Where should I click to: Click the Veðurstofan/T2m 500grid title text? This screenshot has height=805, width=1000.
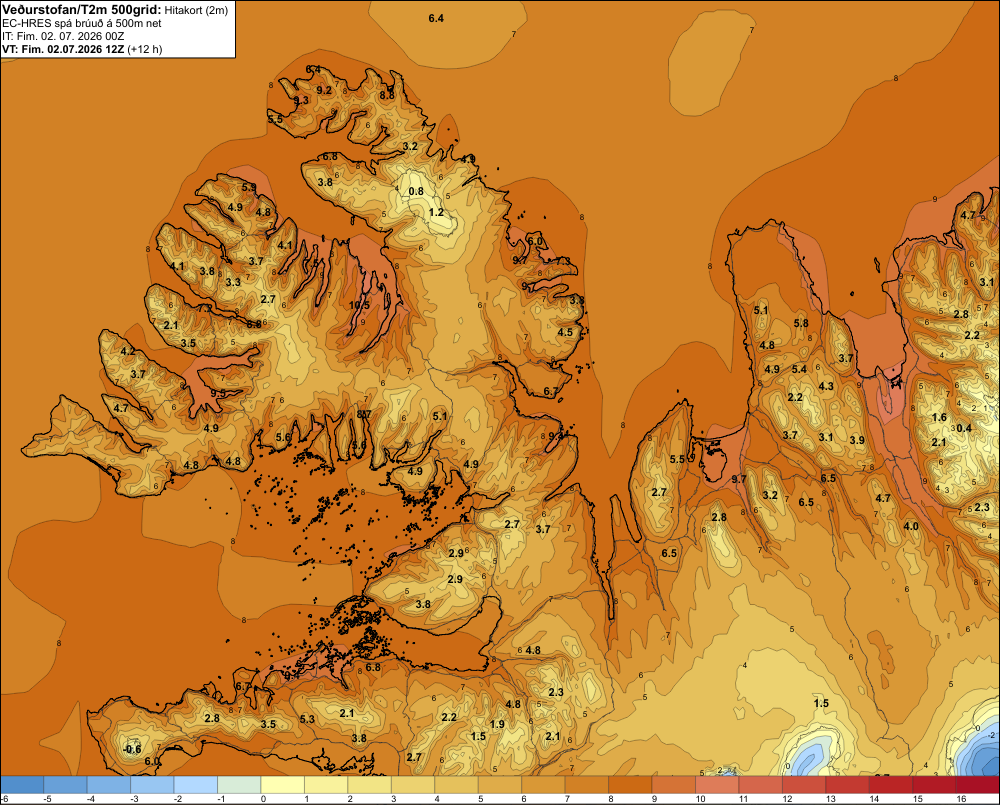[82, 10]
